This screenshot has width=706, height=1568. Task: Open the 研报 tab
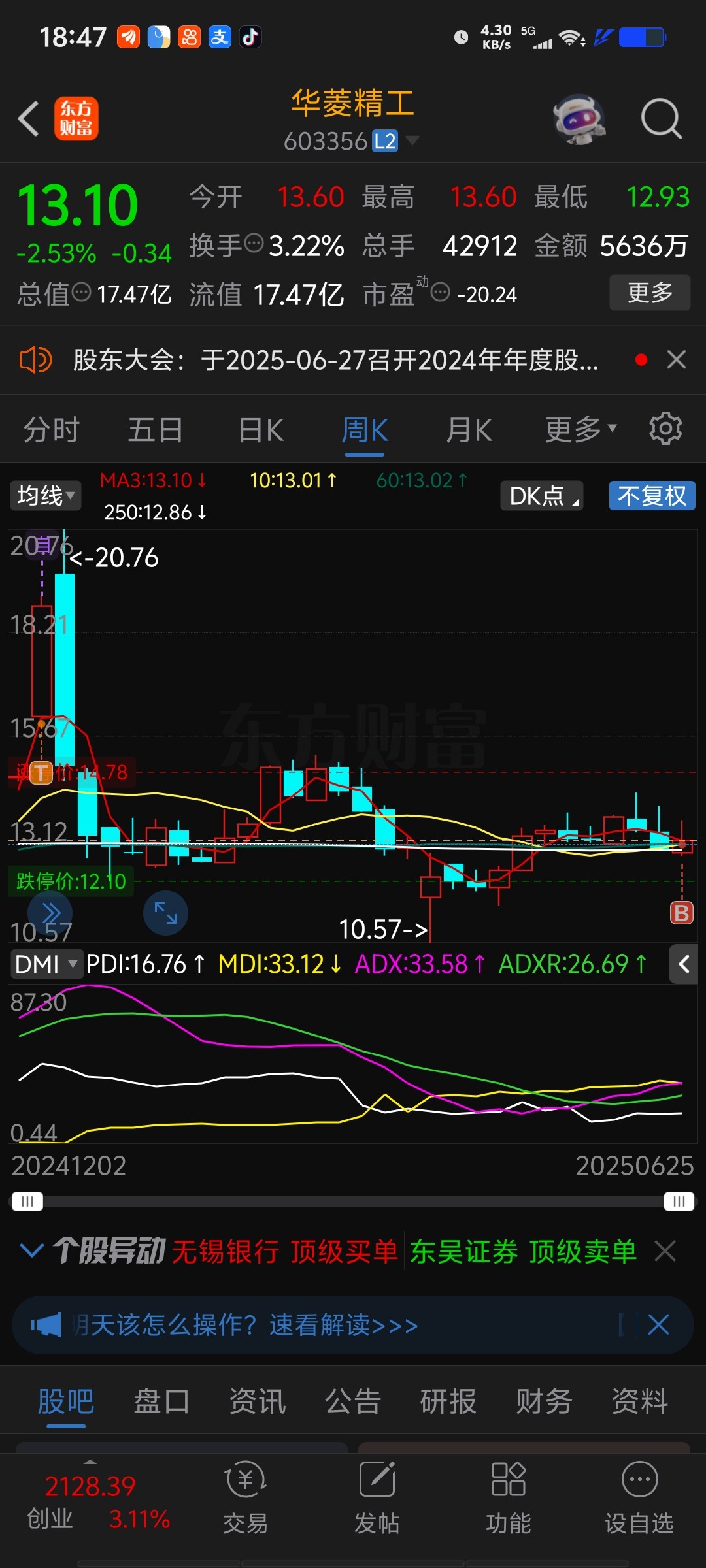click(448, 1402)
